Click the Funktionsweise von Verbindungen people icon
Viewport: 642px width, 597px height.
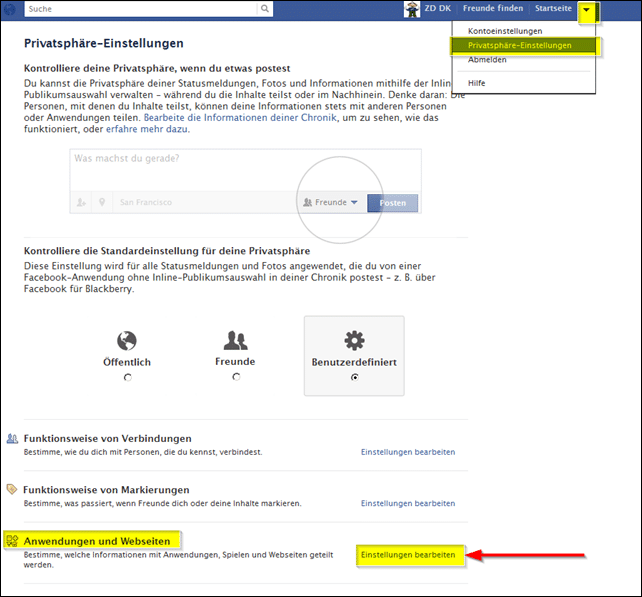coord(12,439)
